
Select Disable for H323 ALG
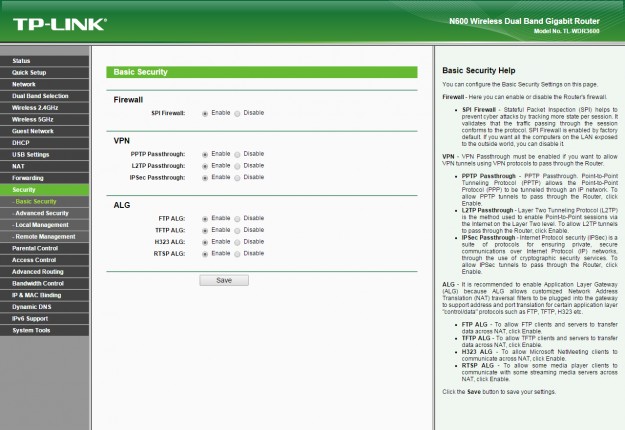238,242
